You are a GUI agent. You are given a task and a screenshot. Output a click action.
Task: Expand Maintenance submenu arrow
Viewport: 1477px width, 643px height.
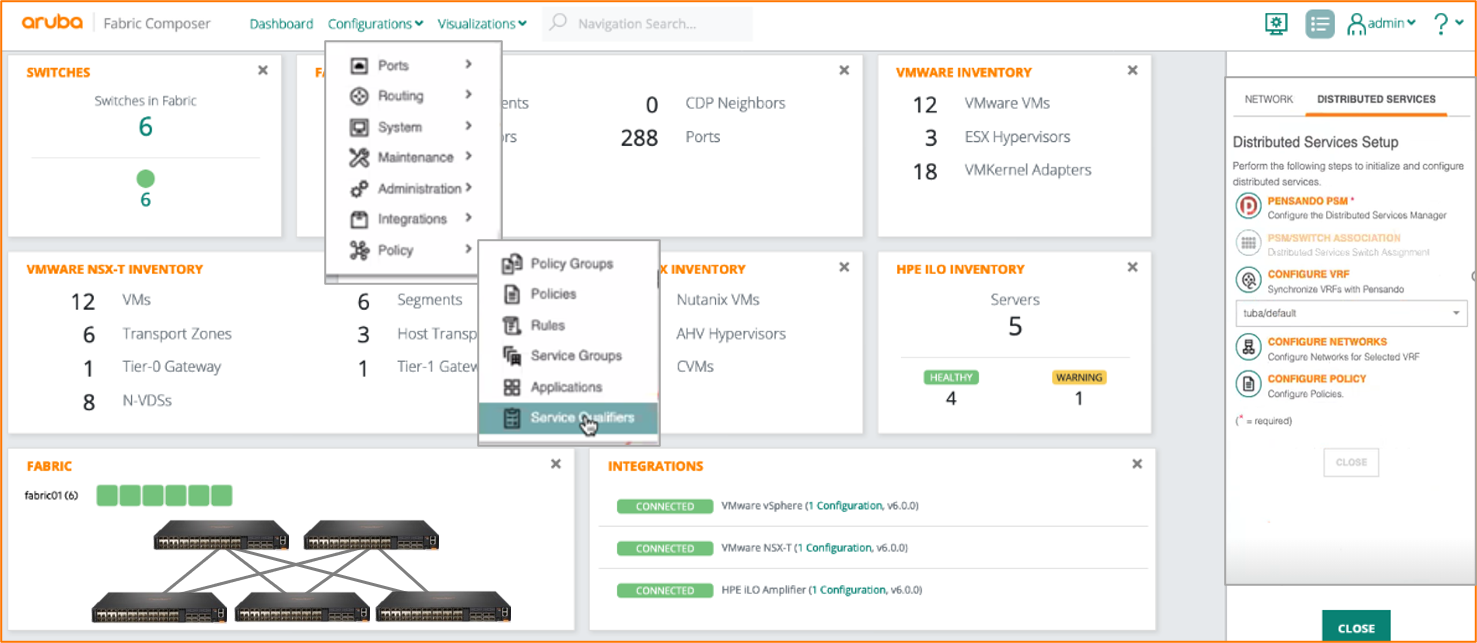pos(469,156)
